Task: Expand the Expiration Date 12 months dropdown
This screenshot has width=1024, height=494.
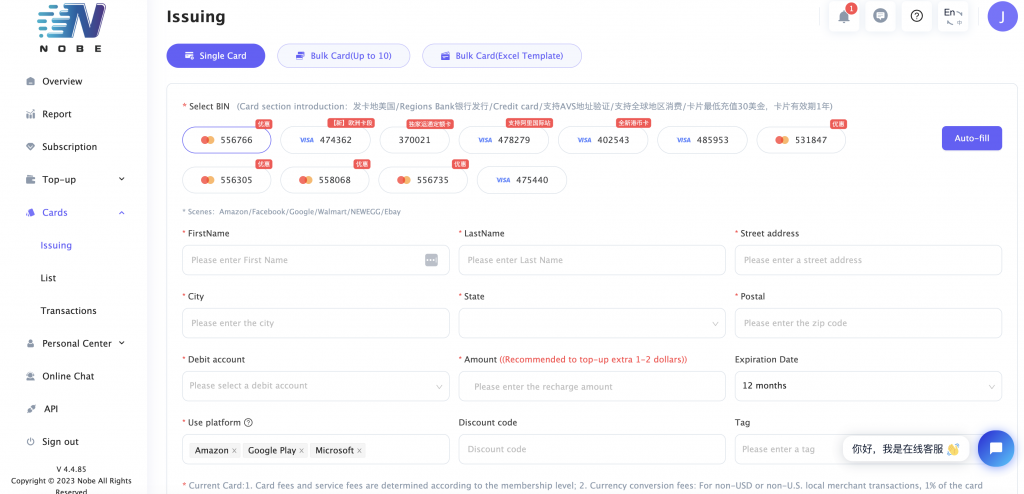Action: pos(867,386)
